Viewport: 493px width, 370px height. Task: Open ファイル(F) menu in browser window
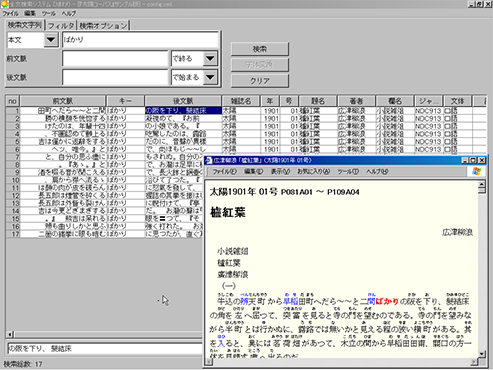click(224, 172)
